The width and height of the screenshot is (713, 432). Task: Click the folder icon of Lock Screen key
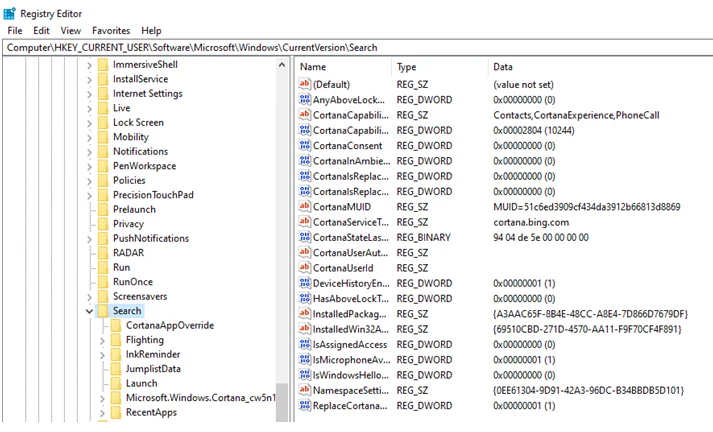click(x=103, y=122)
